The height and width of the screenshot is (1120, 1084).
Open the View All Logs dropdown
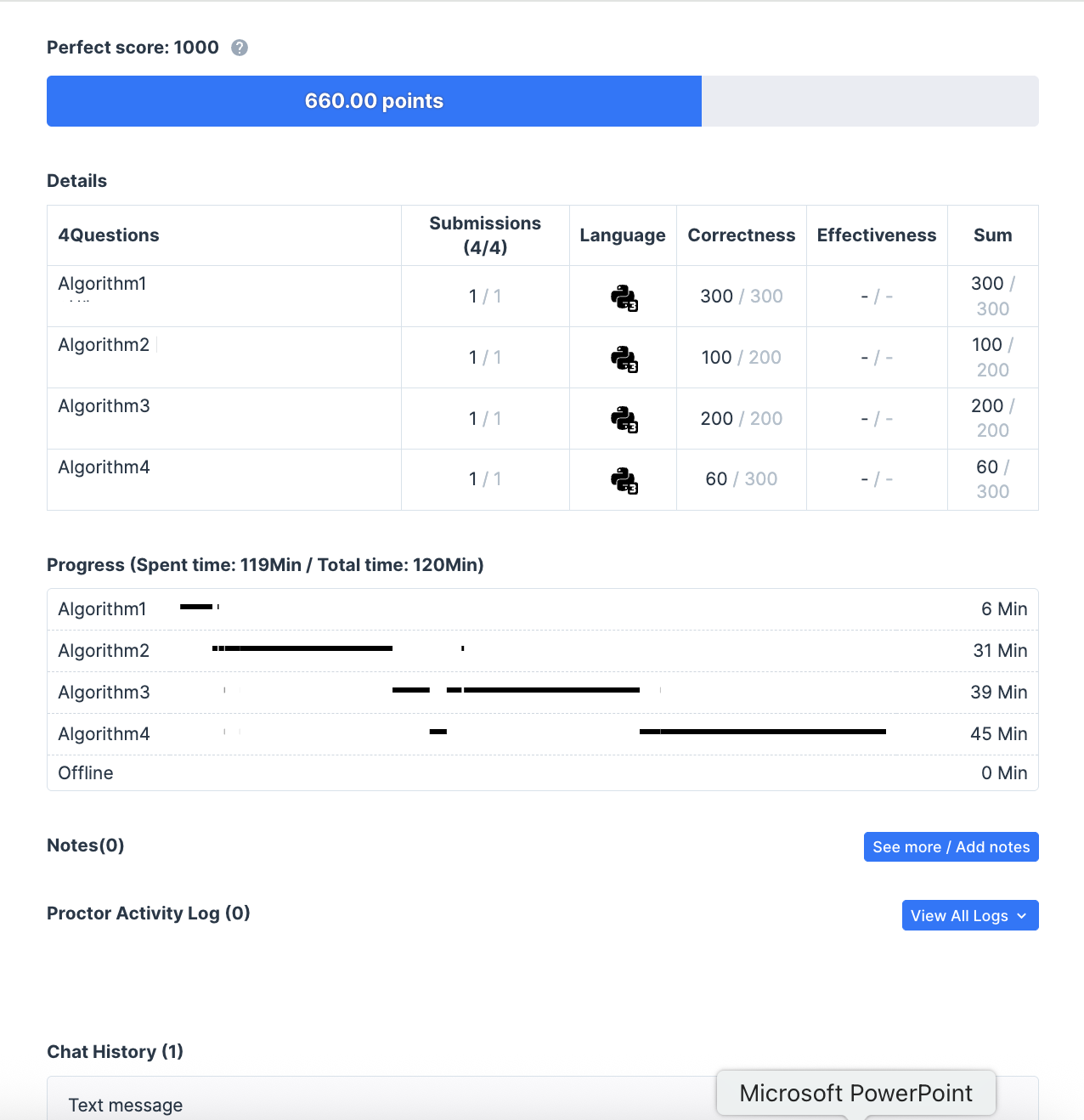coord(969,915)
